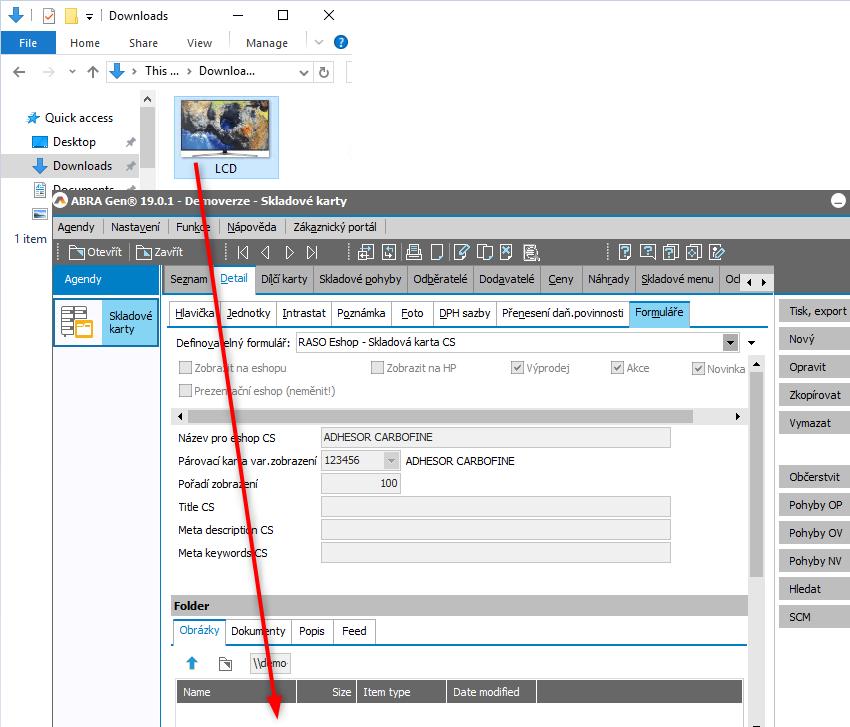850x727 pixels.
Task: Click the Vymazat button
Action: coord(814,423)
